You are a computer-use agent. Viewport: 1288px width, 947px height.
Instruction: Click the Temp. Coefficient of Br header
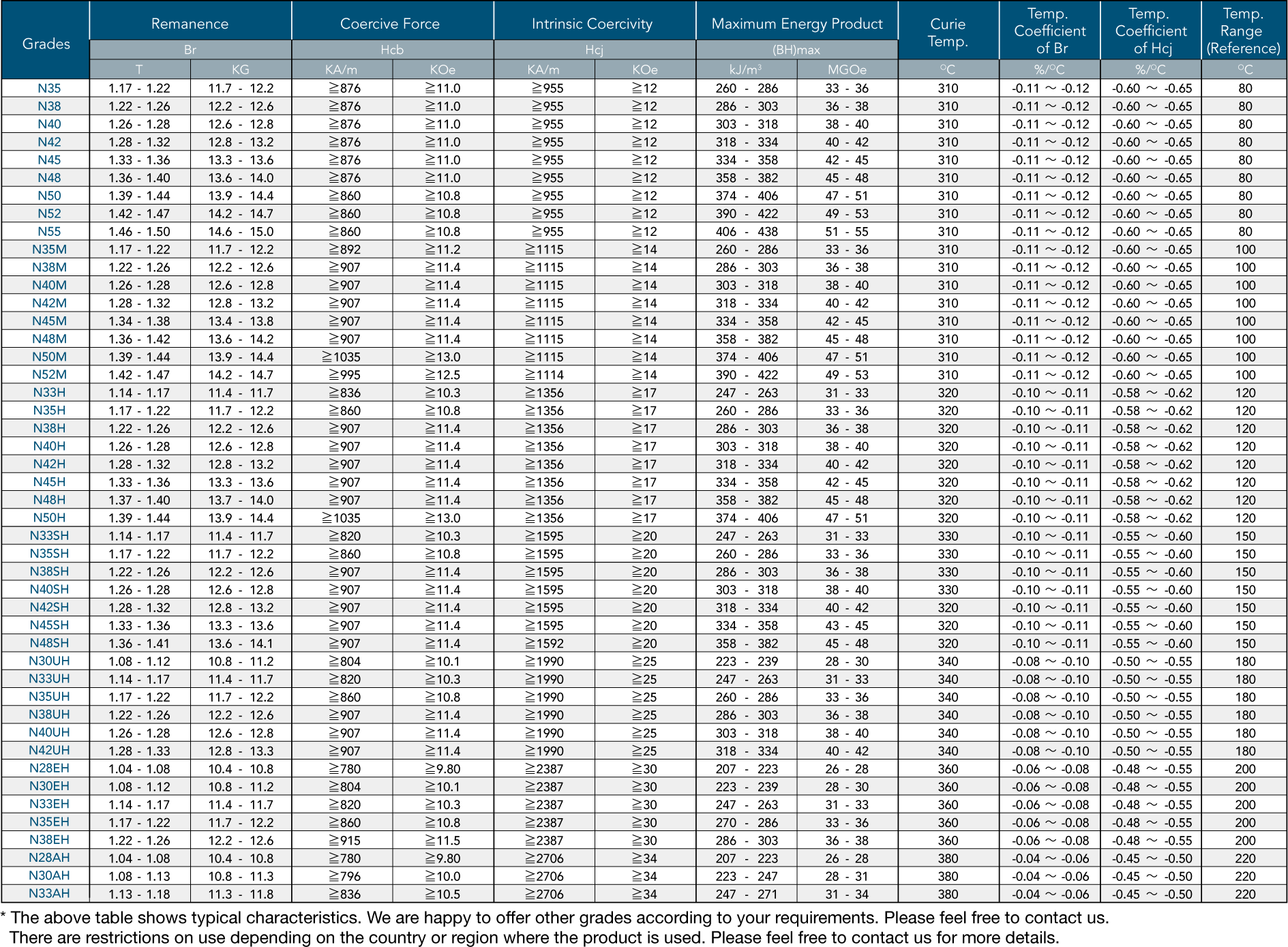(x=1049, y=31)
